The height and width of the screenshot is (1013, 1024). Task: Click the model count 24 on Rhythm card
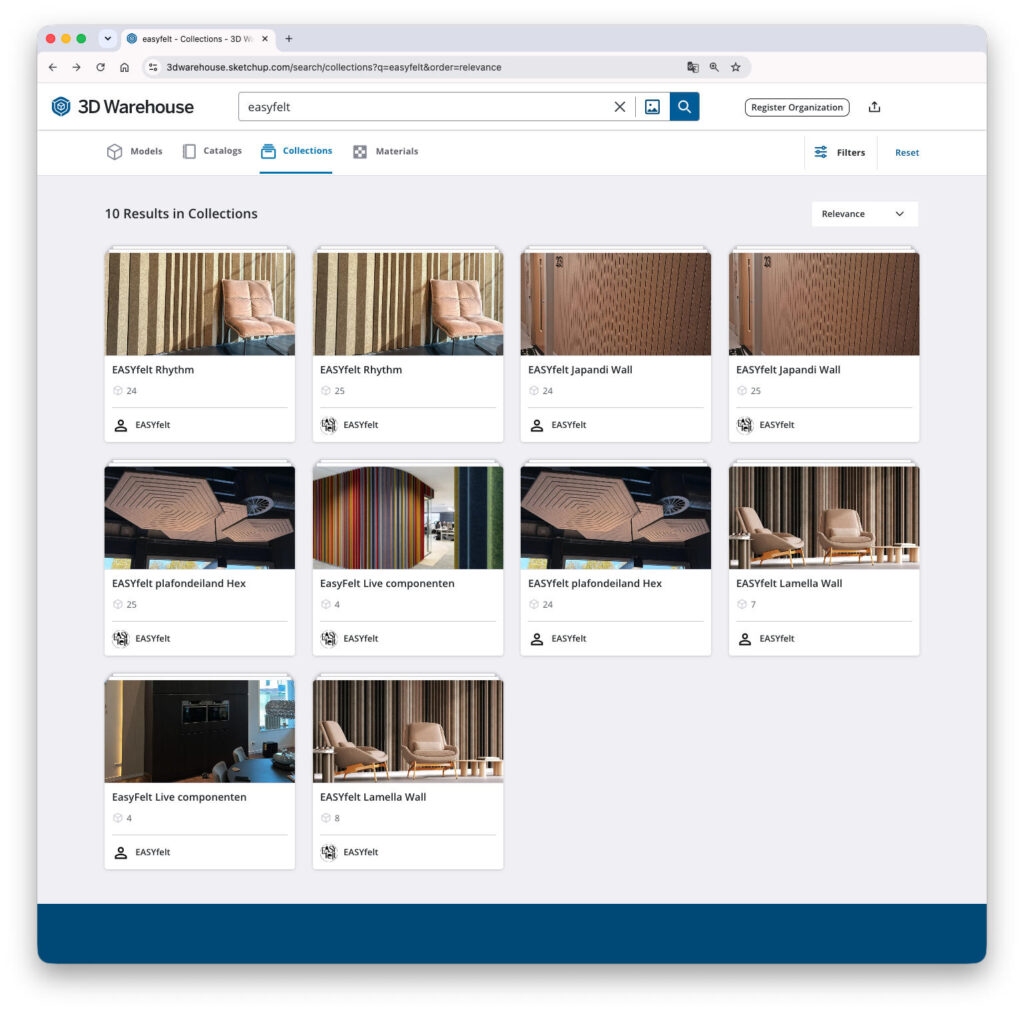pyautogui.click(x=131, y=391)
